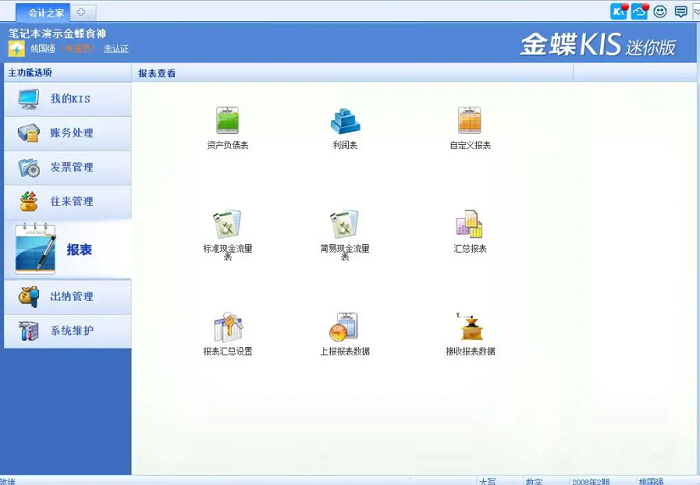The height and width of the screenshot is (485, 700).
Task: Open the 出纳管理 module
Action: coord(68,297)
